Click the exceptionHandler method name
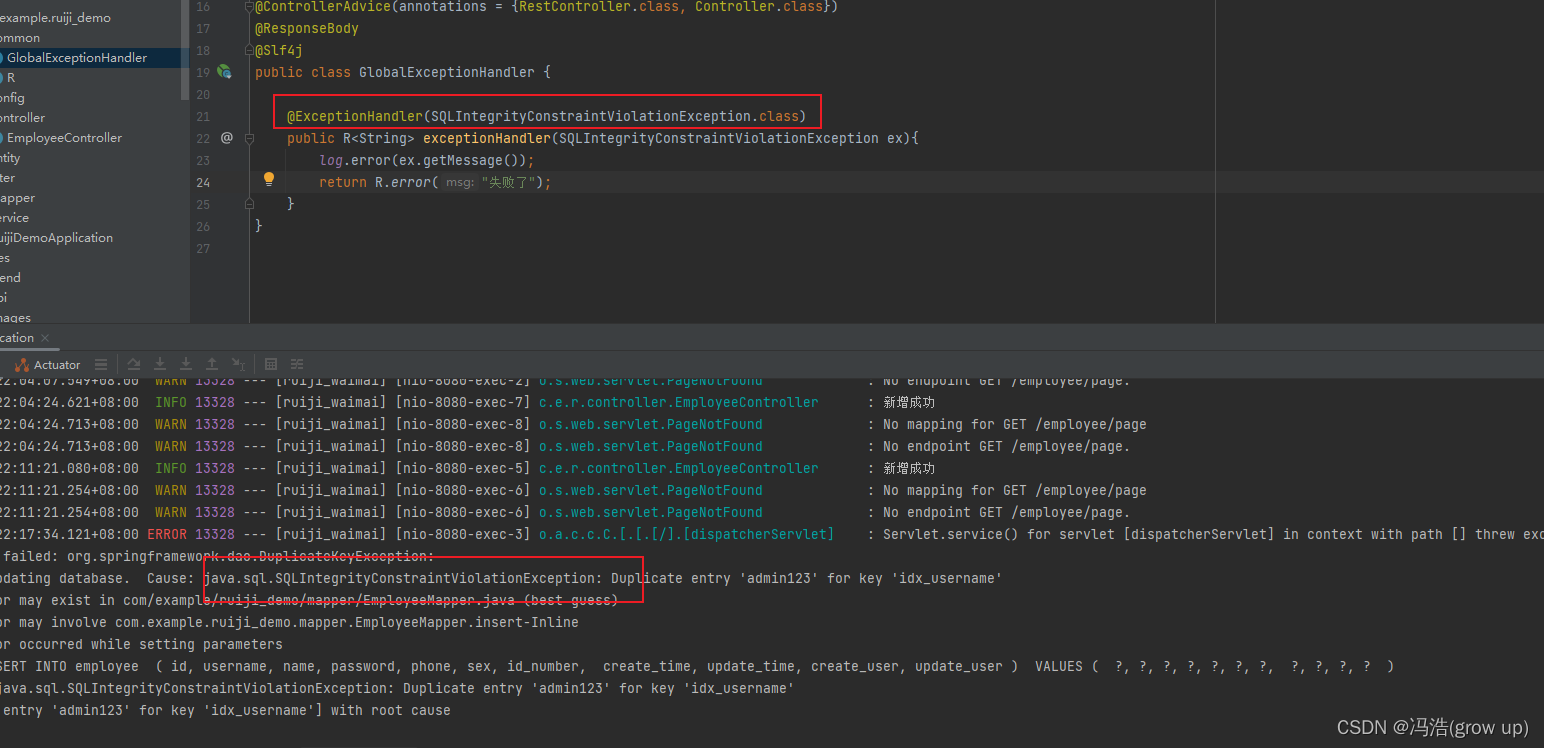Screen dimensions: 1544x748 click(x=487, y=138)
